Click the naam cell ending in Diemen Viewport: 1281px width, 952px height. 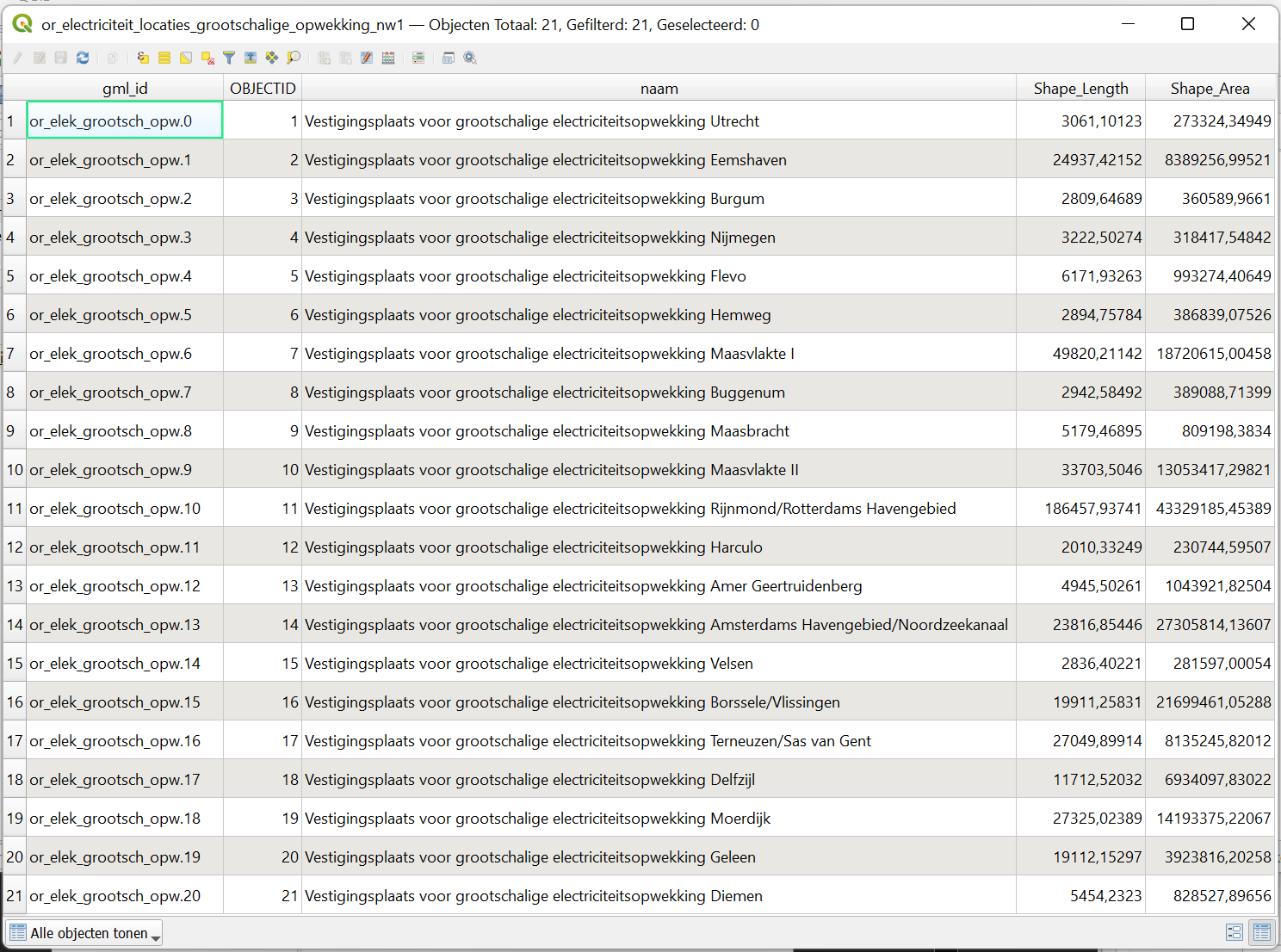tap(659, 895)
